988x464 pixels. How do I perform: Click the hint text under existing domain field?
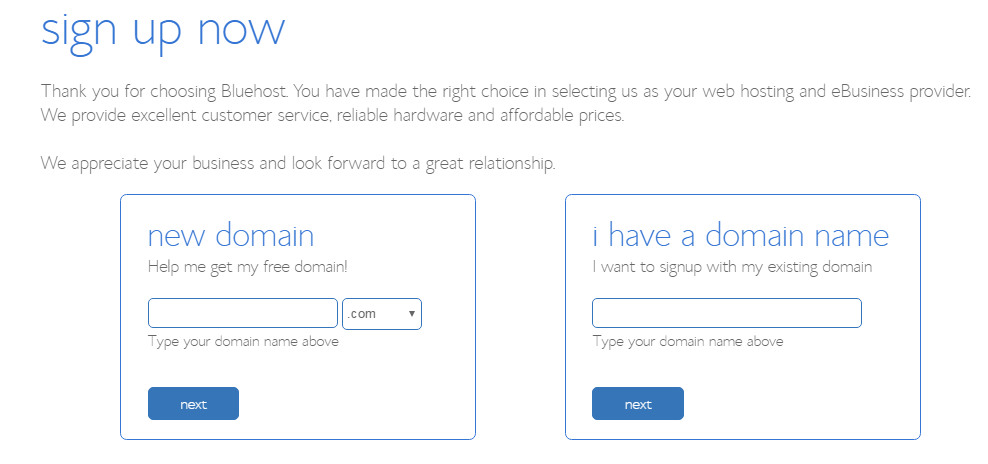[x=687, y=341]
